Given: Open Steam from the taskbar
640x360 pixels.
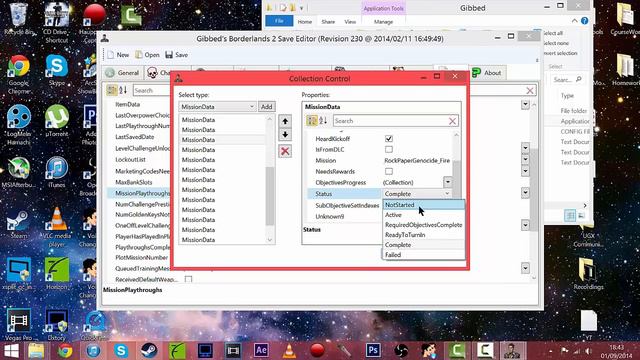Looking at the screenshot, I should pyautogui.click(x=149, y=351).
